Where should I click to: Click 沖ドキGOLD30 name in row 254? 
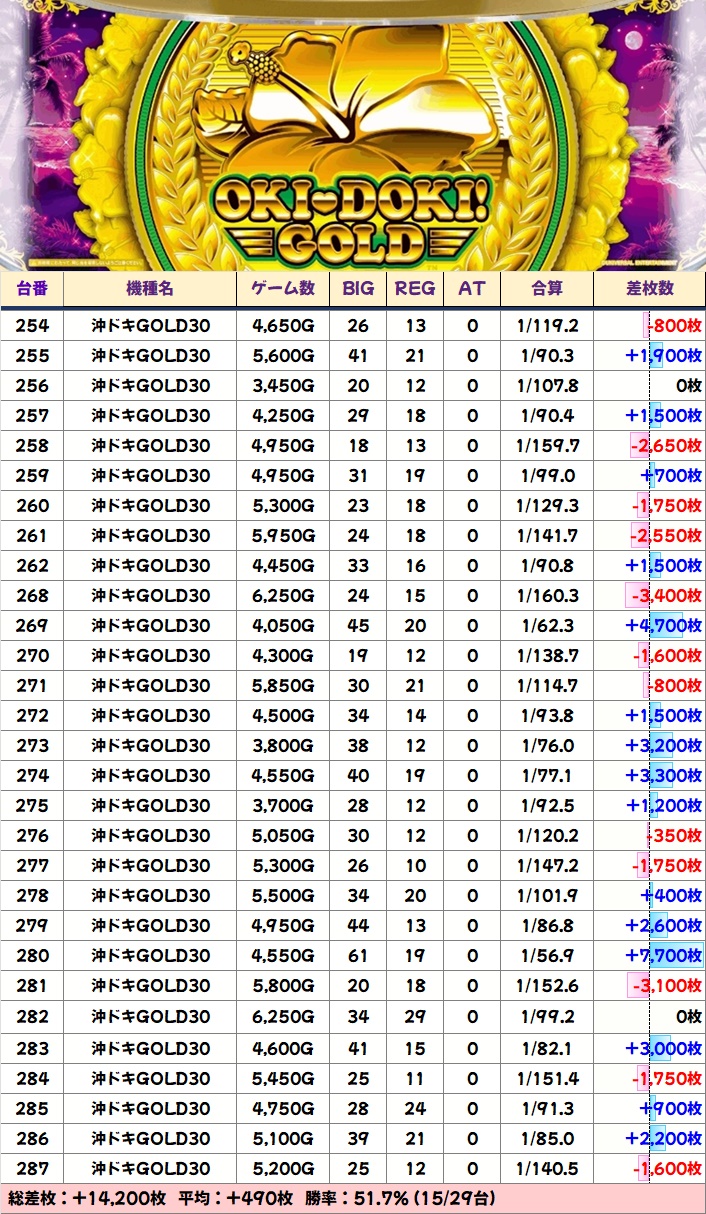150,326
